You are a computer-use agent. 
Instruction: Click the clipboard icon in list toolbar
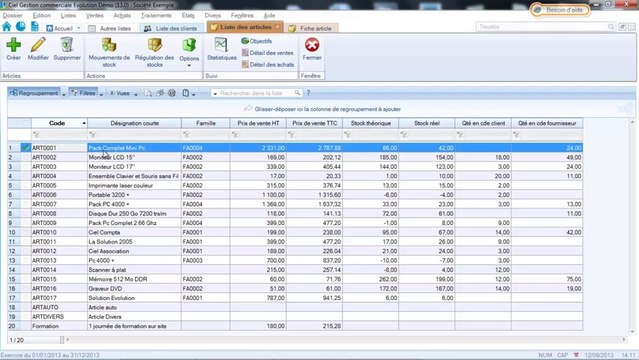coord(185,93)
